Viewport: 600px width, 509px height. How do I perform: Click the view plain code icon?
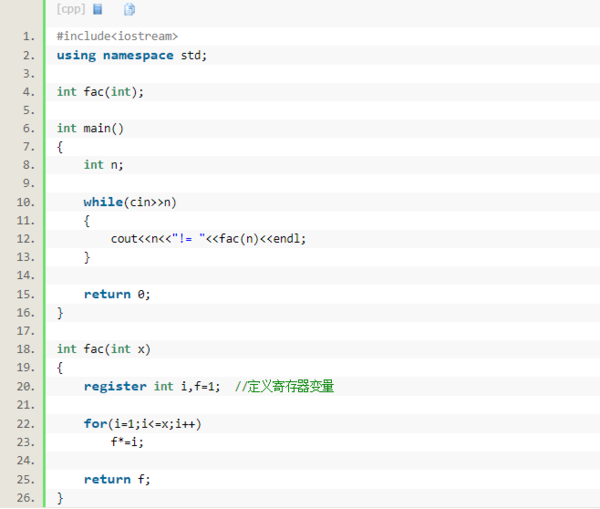98,9
